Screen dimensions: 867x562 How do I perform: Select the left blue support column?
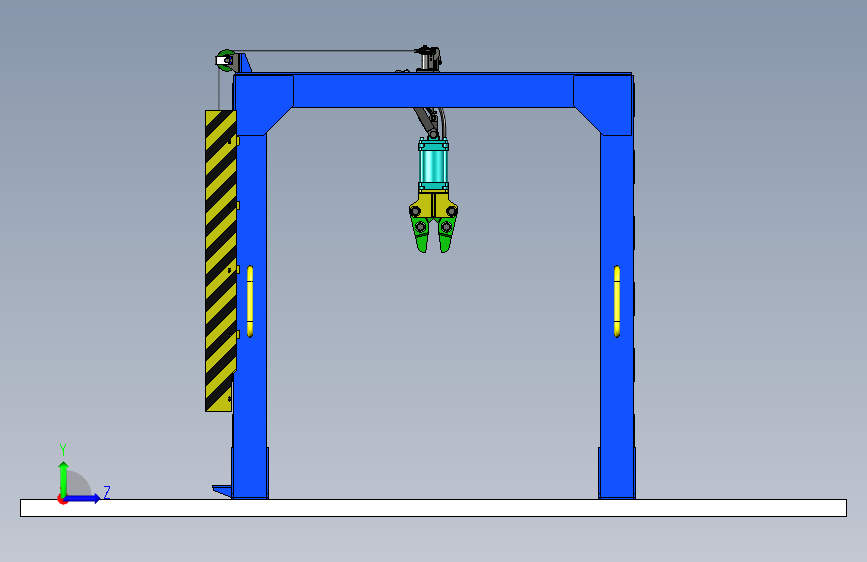point(250,315)
